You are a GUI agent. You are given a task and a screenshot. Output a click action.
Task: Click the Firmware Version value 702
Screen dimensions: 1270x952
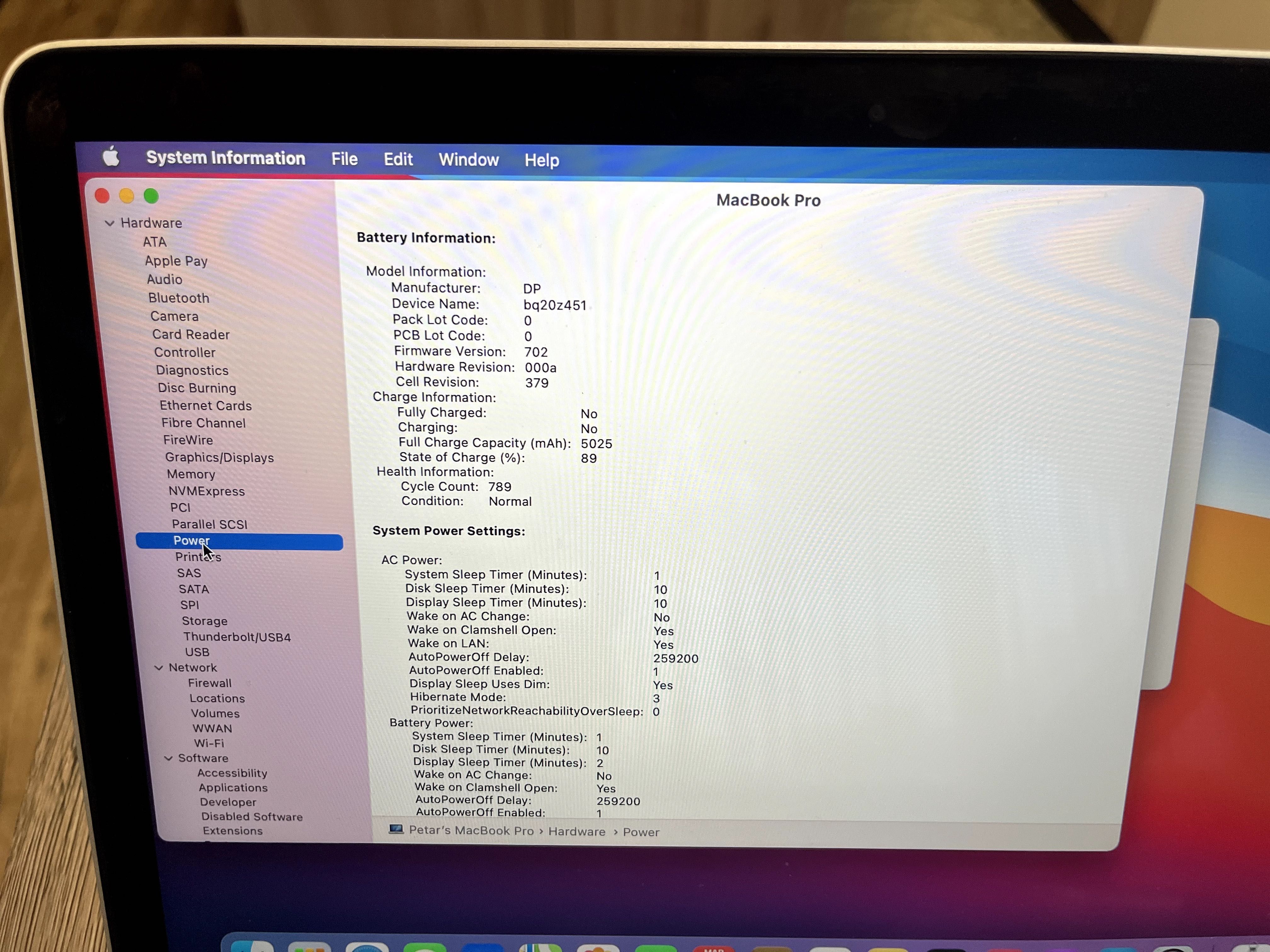(x=536, y=352)
